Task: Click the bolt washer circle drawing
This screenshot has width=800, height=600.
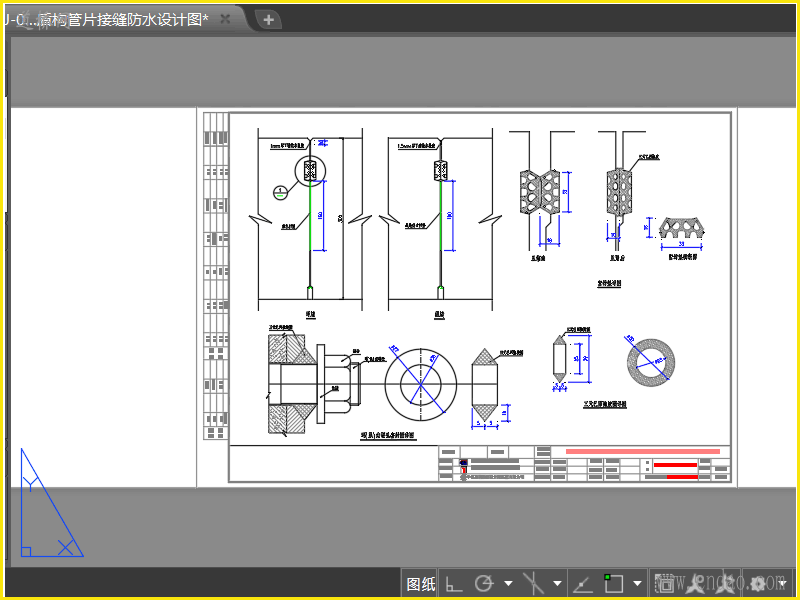Action: click(x=420, y=385)
